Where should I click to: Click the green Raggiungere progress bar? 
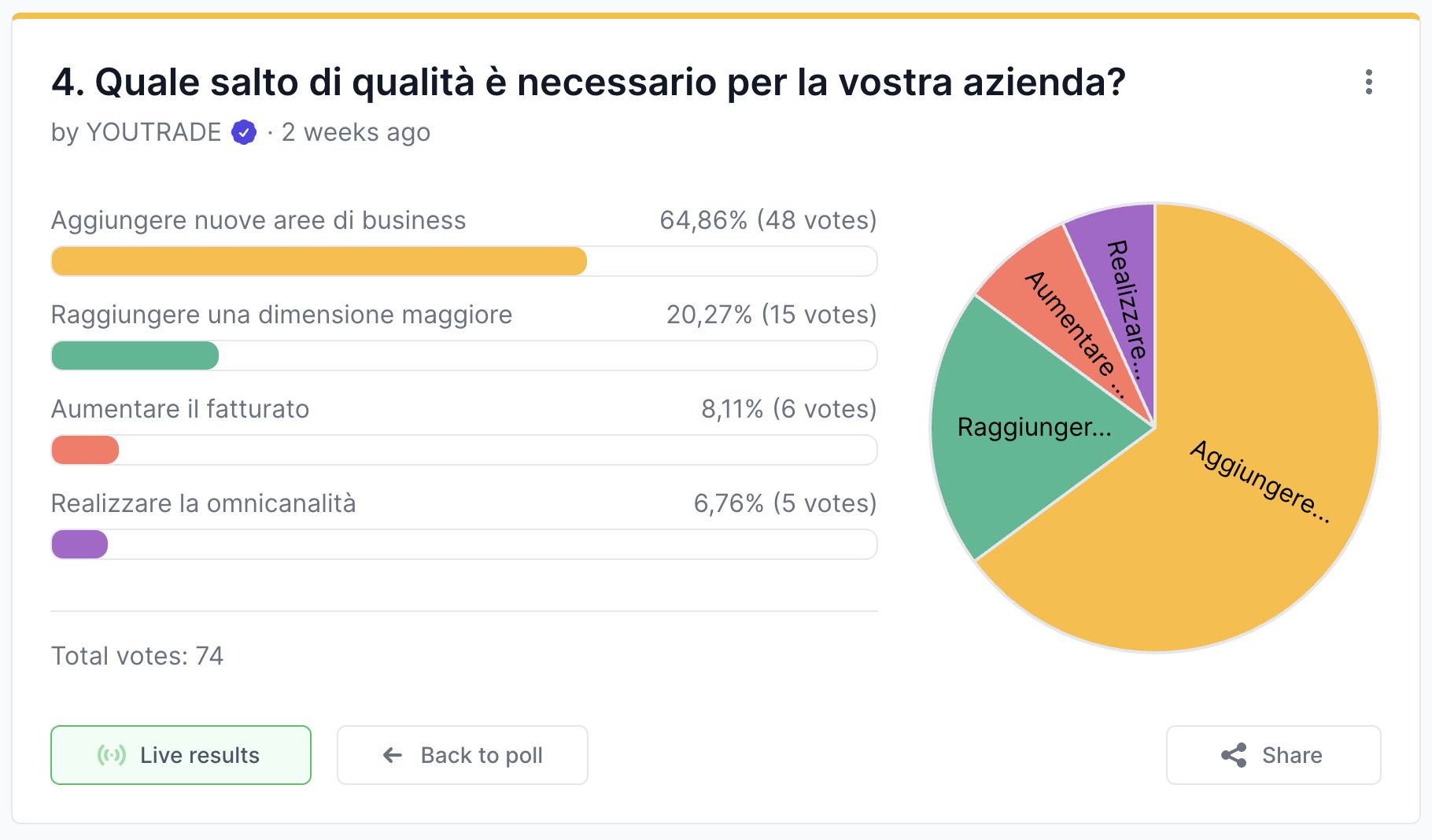(135, 356)
